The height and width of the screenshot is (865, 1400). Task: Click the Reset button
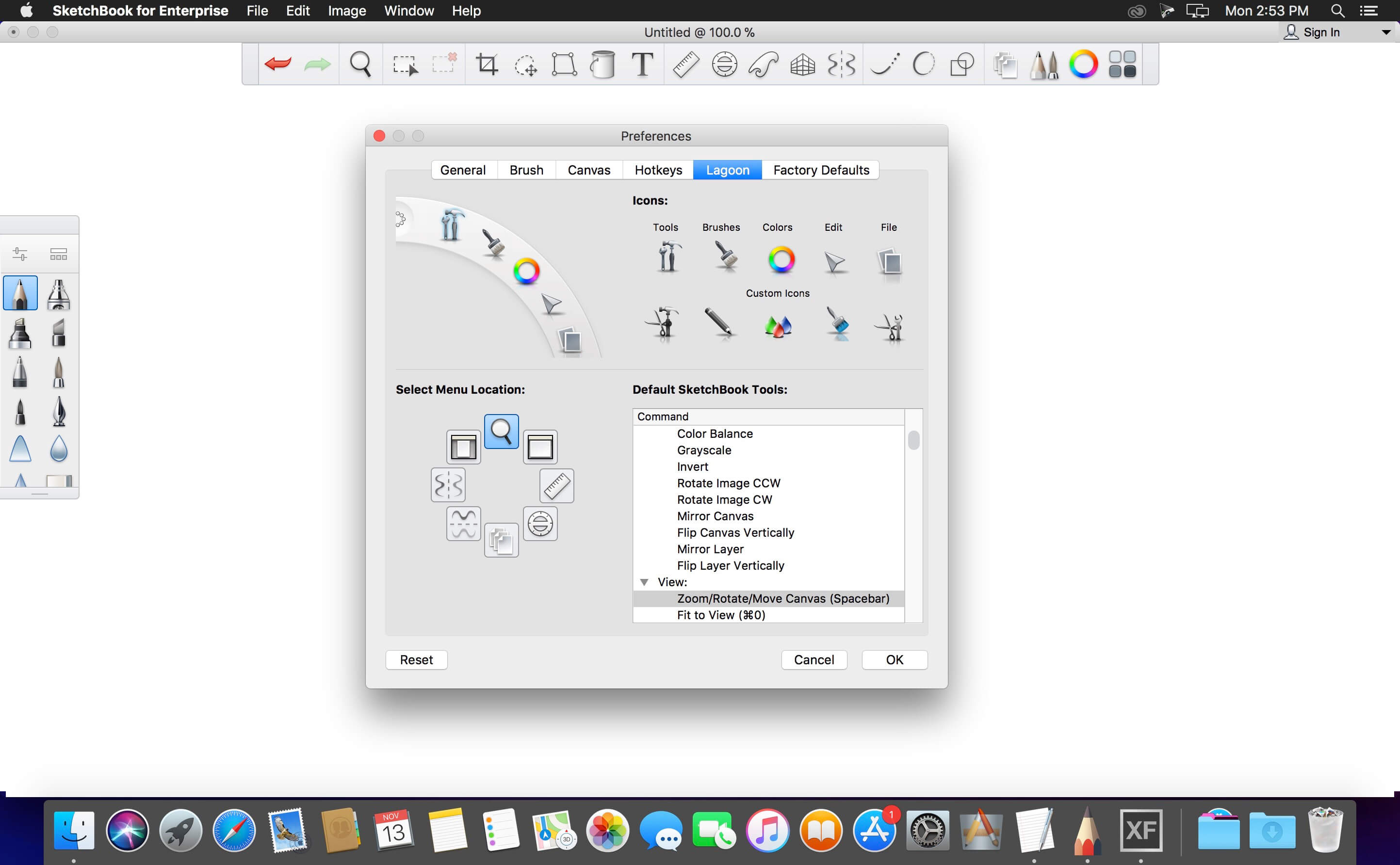[x=417, y=659]
